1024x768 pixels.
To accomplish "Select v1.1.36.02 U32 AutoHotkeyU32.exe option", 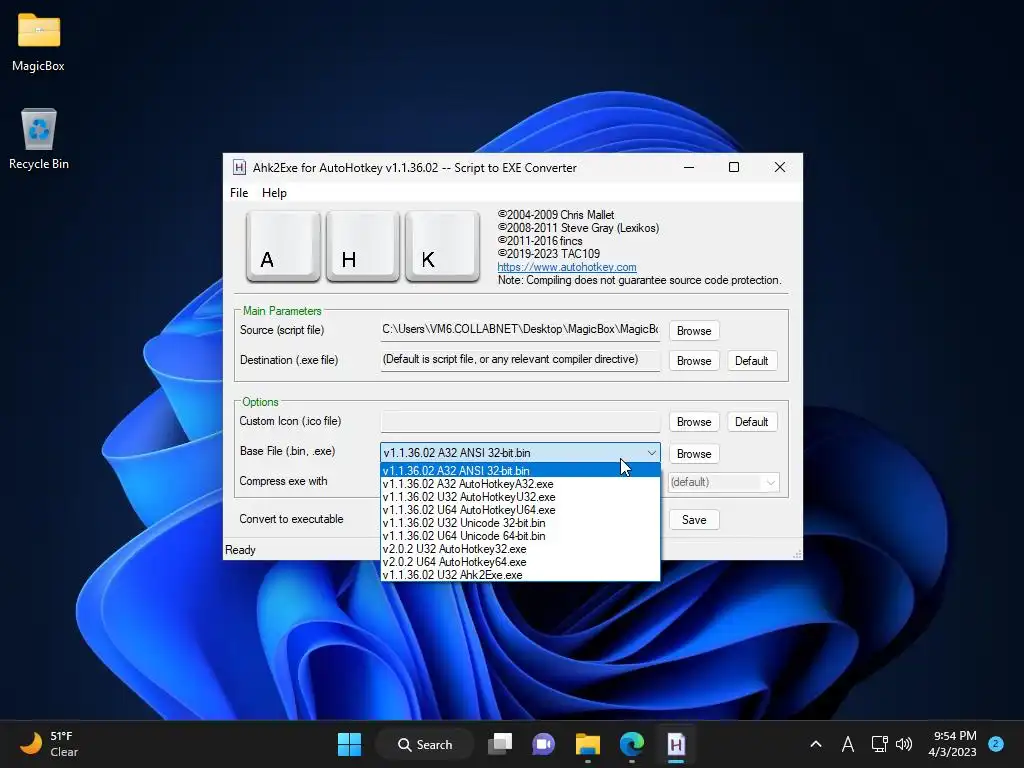I will [x=520, y=497].
